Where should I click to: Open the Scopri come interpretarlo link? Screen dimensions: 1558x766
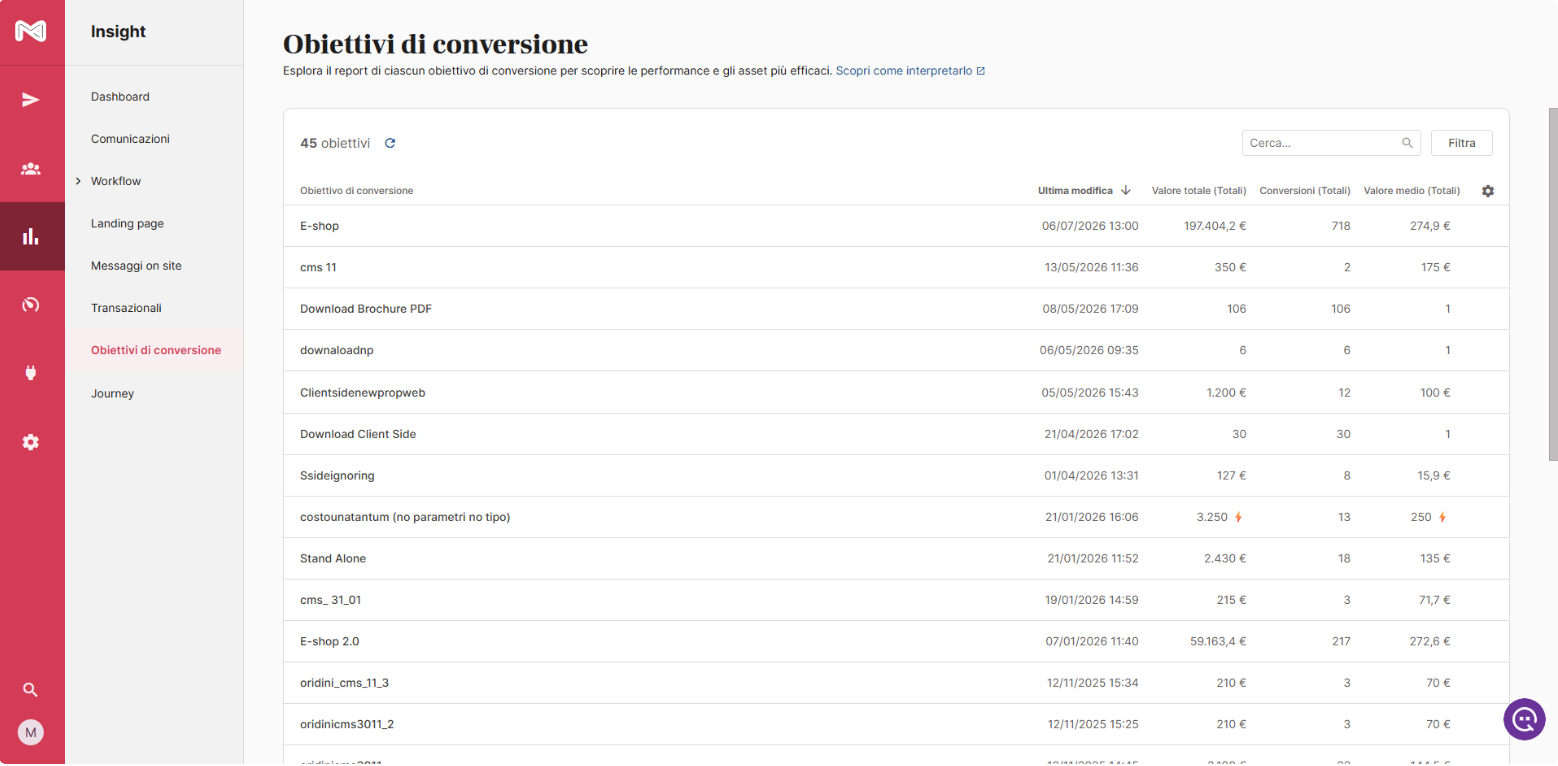pos(904,71)
